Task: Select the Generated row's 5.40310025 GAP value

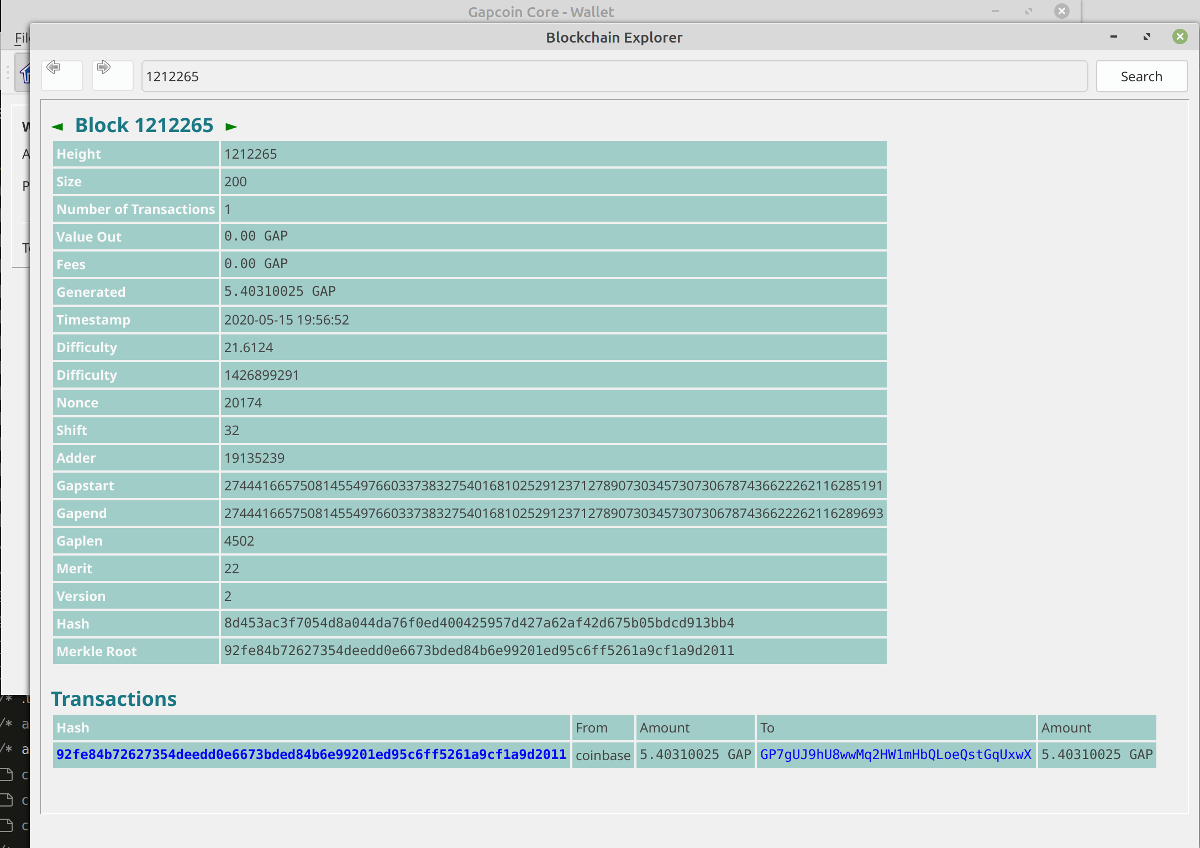Action: coord(280,292)
